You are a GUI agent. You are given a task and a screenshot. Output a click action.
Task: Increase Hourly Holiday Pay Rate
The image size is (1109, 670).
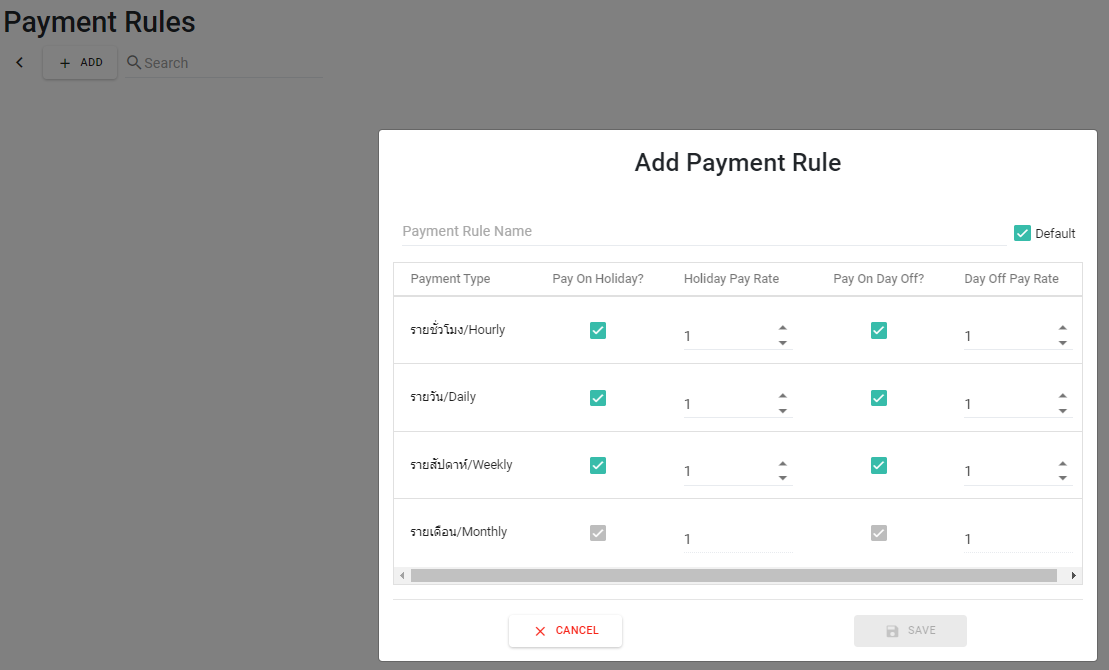pyautogui.click(x=783, y=328)
